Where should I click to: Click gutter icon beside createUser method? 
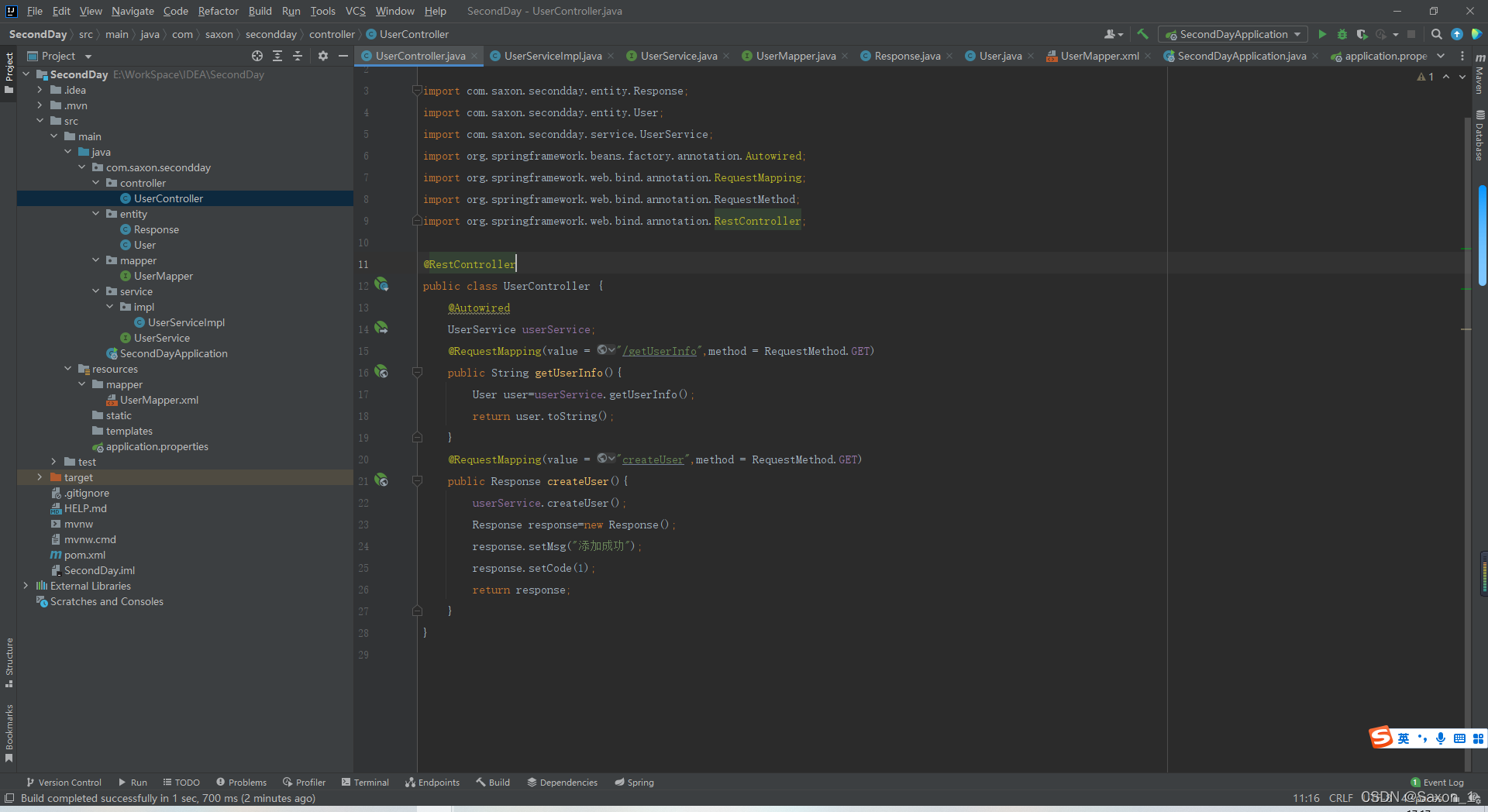tap(381, 480)
